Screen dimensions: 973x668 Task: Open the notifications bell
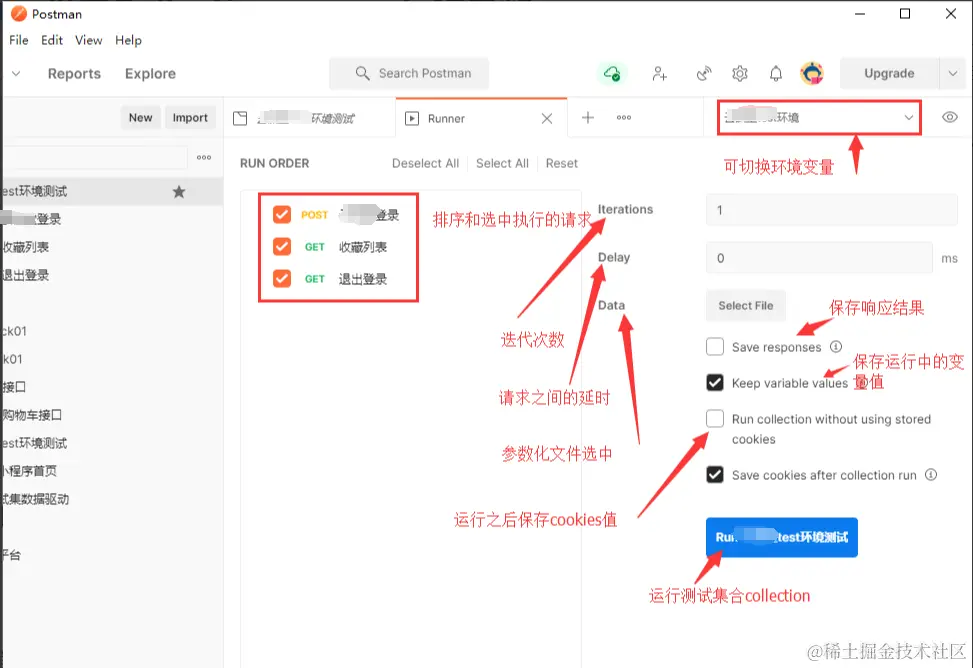pyautogui.click(x=776, y=74)
